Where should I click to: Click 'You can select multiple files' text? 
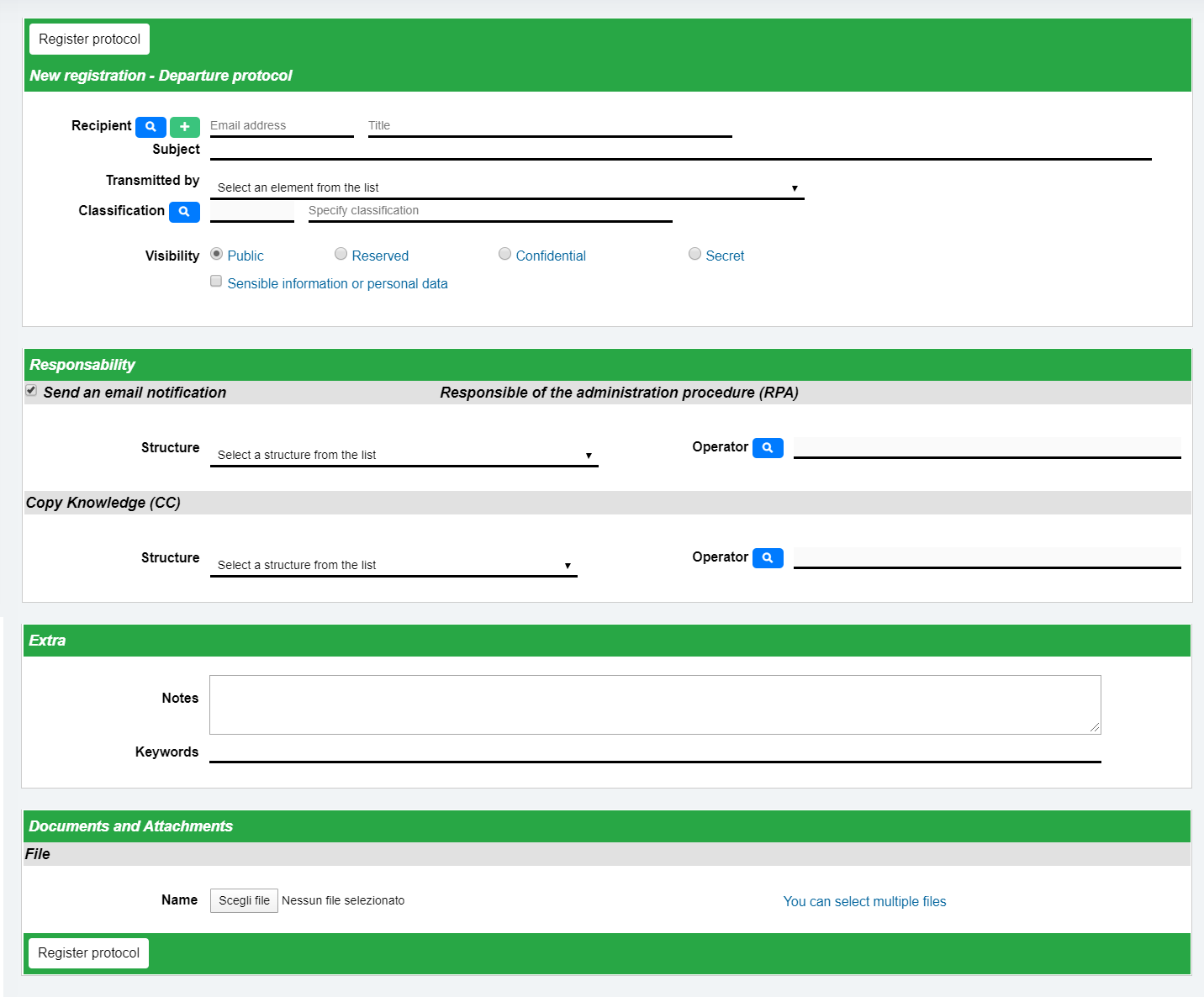tap(864, 901)
